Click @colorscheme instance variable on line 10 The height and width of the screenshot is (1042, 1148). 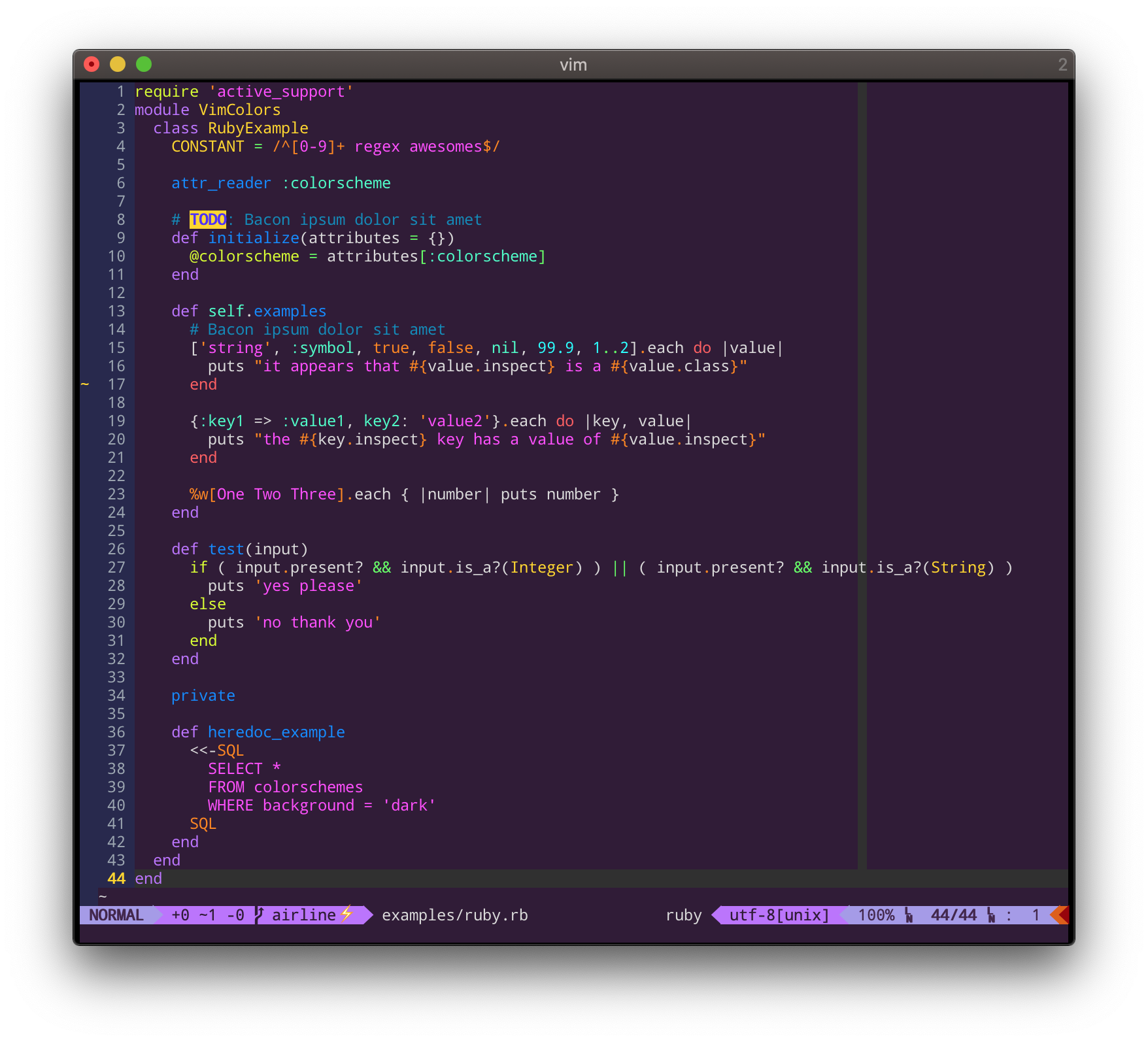pos(245,256)
